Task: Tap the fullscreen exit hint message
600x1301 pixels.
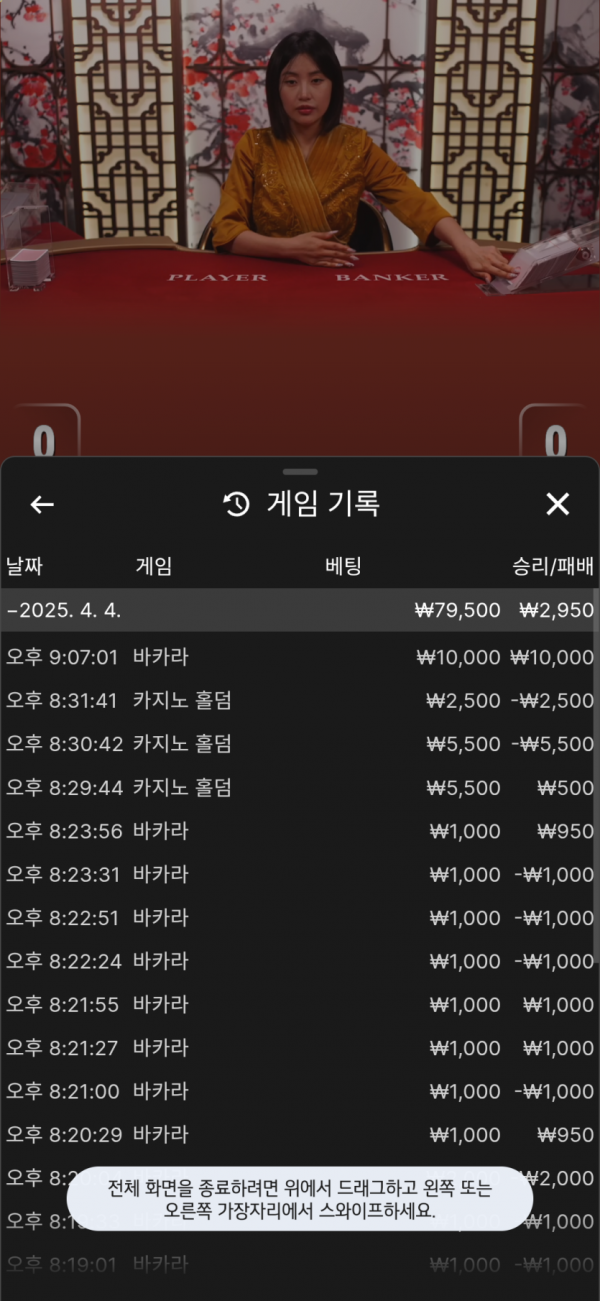Action: click(x=300, y=1198)
